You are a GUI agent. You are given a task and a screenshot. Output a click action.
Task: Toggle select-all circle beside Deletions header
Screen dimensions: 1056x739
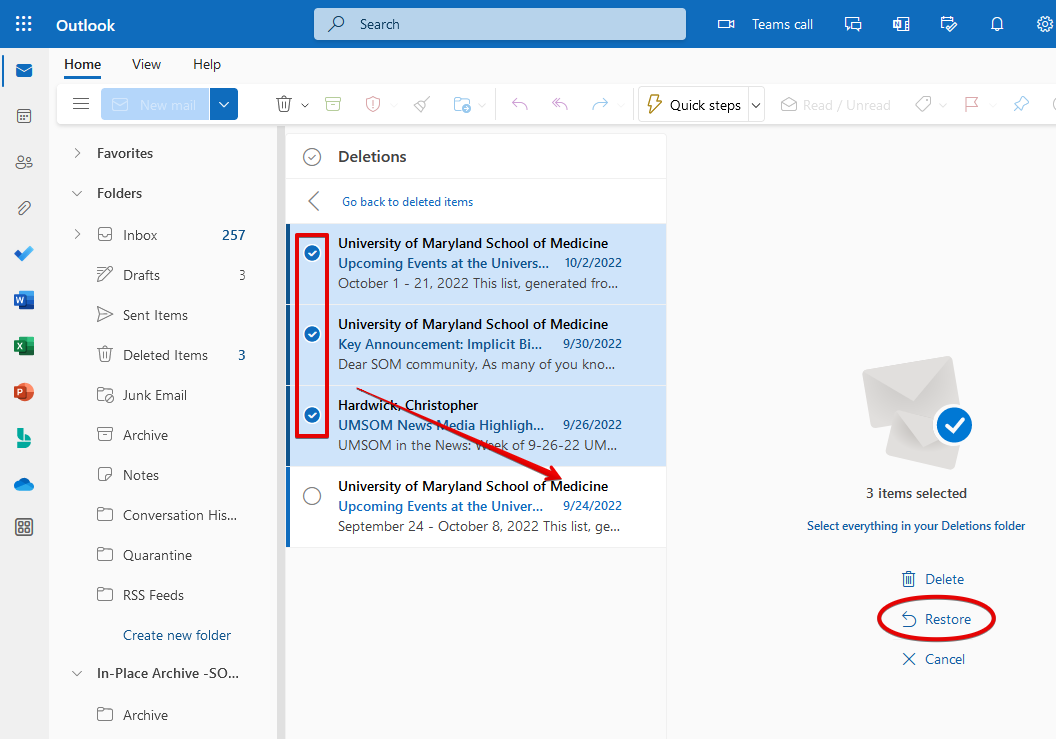click(312, 157)
